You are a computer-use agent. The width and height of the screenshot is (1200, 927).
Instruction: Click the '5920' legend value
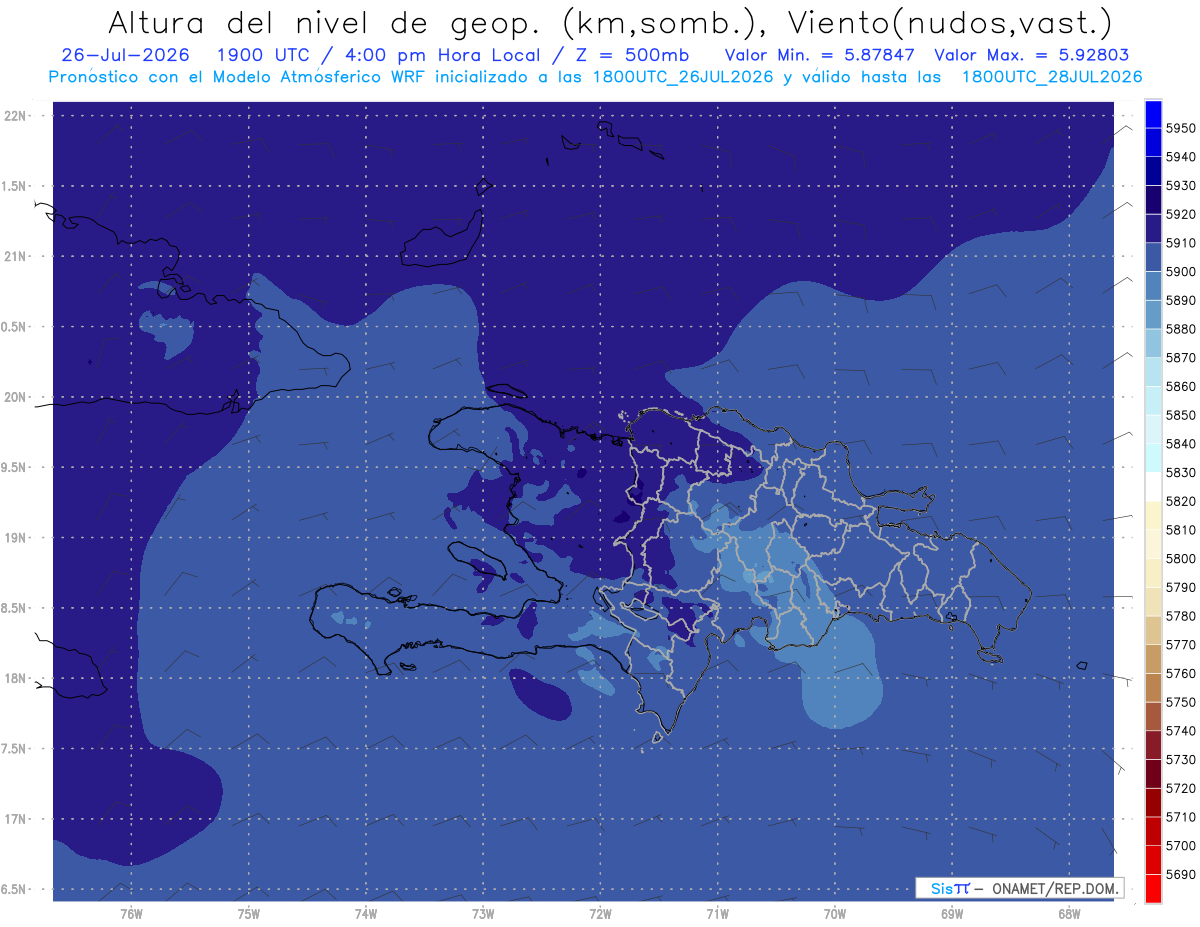pos(1180,215)
